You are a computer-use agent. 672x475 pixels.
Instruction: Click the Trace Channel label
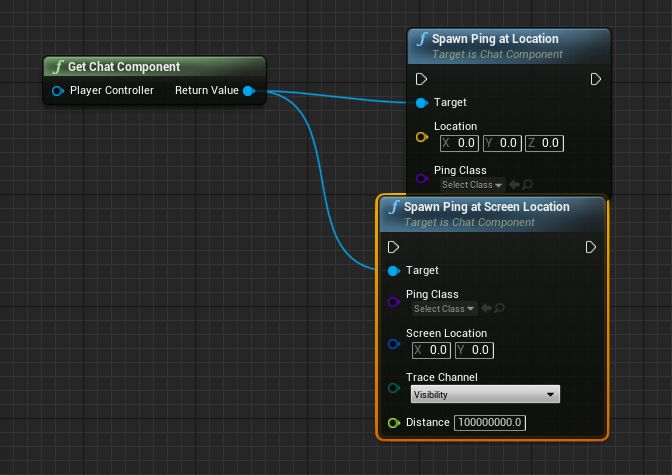(442, 377)
